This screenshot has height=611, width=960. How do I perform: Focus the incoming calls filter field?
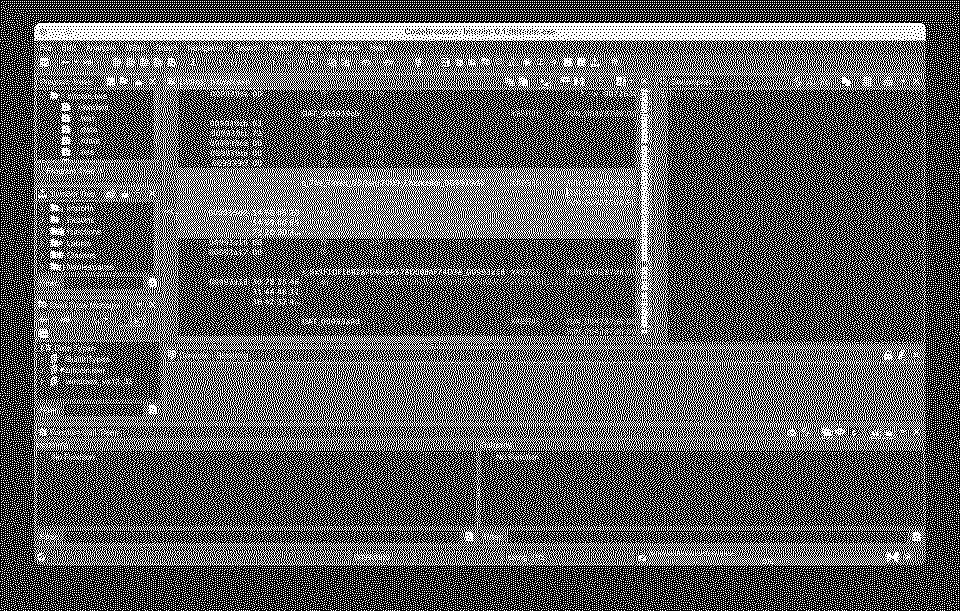[x=263, y=536]
